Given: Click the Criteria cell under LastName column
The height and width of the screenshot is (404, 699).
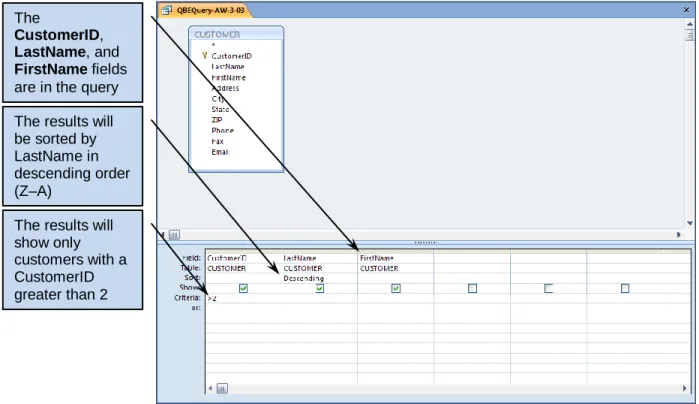Looking at the screenshot, I should [x=319, y=298].
